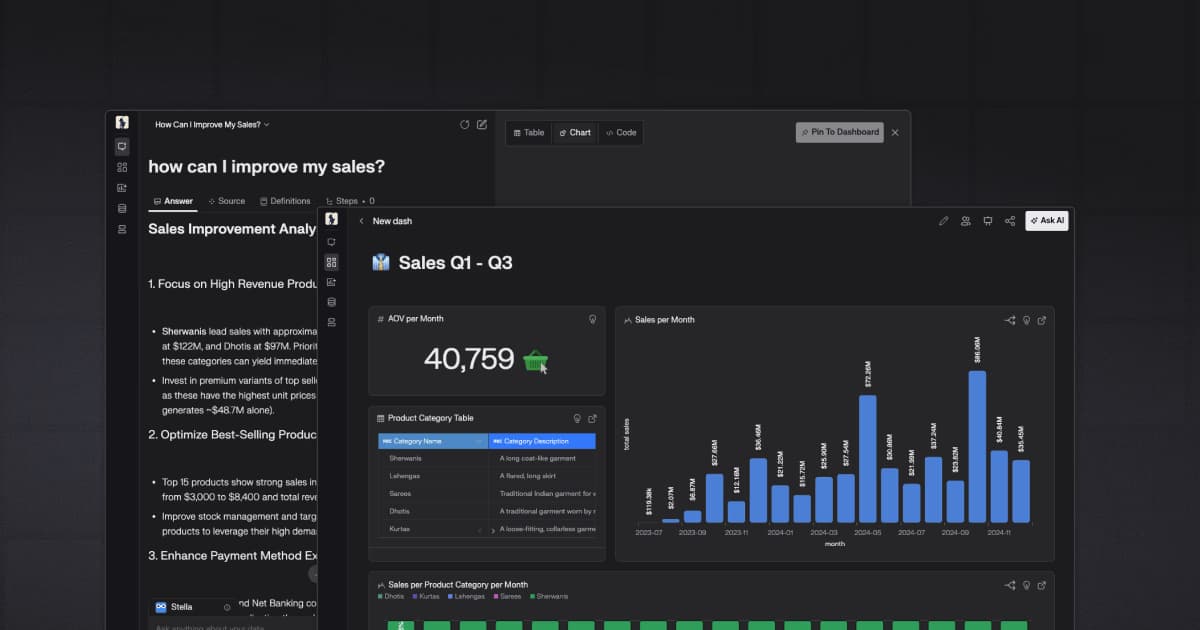
Task: Switch to the Table tab
Action: tap(528, 132)
